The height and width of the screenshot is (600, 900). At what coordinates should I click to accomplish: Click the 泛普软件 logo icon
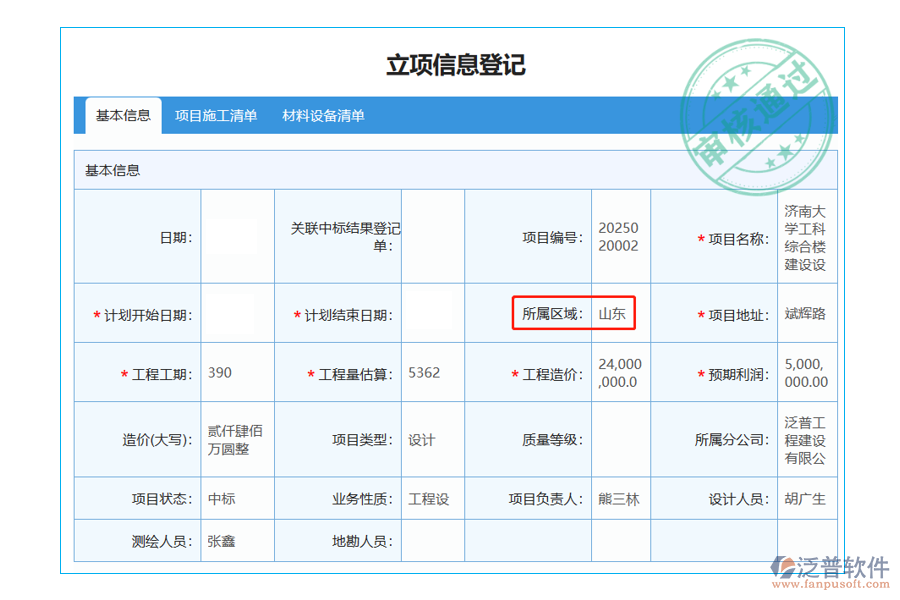[781, 564]
